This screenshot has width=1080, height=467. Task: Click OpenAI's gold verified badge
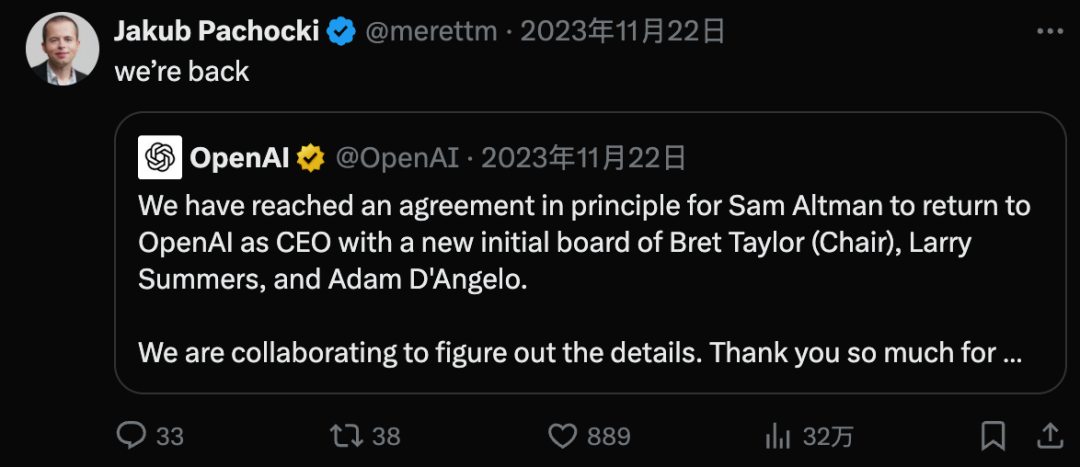[312, 157]
